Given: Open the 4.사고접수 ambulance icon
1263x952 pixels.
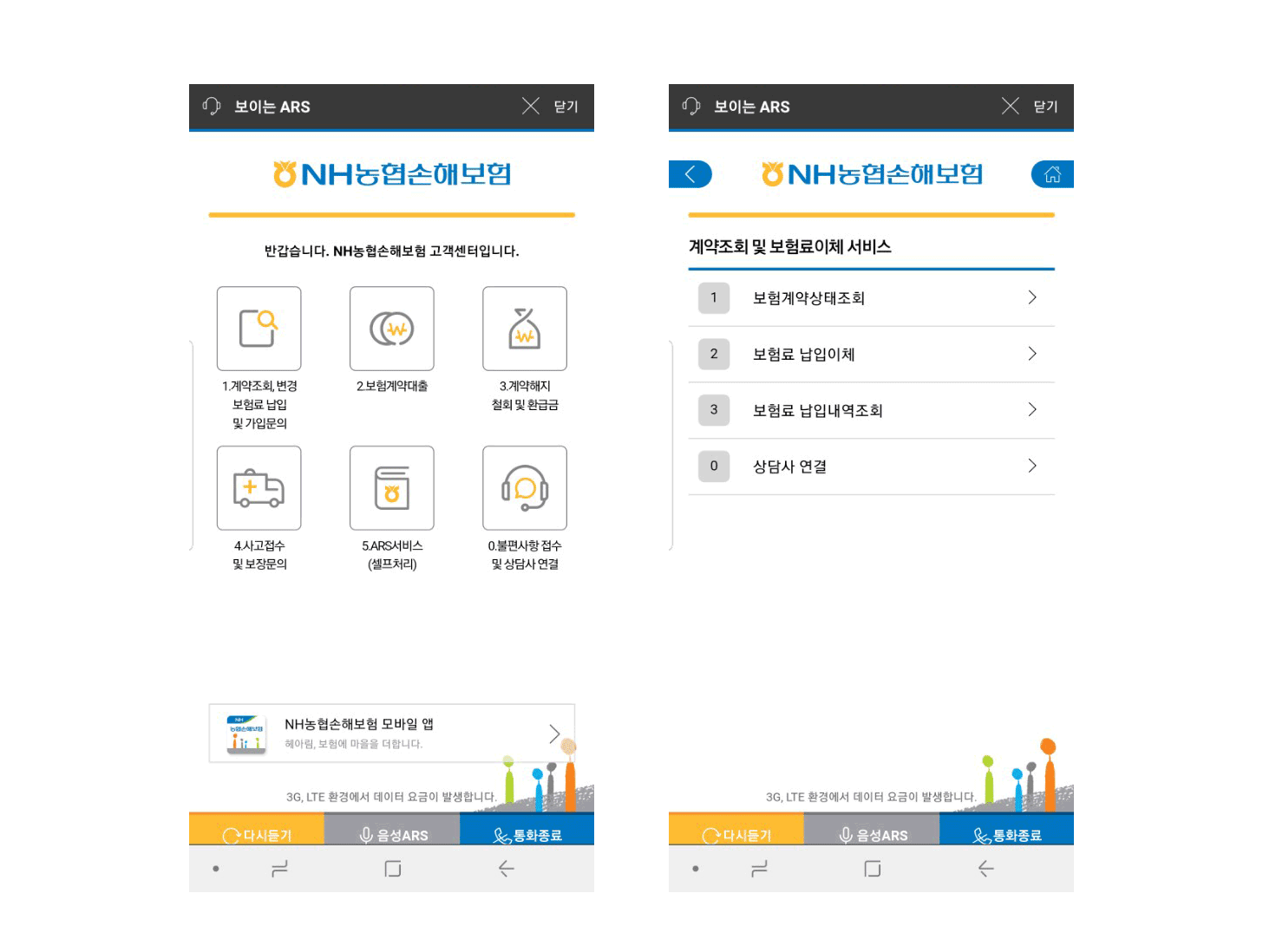Looking at the screenshot, I should click(259, 488).
